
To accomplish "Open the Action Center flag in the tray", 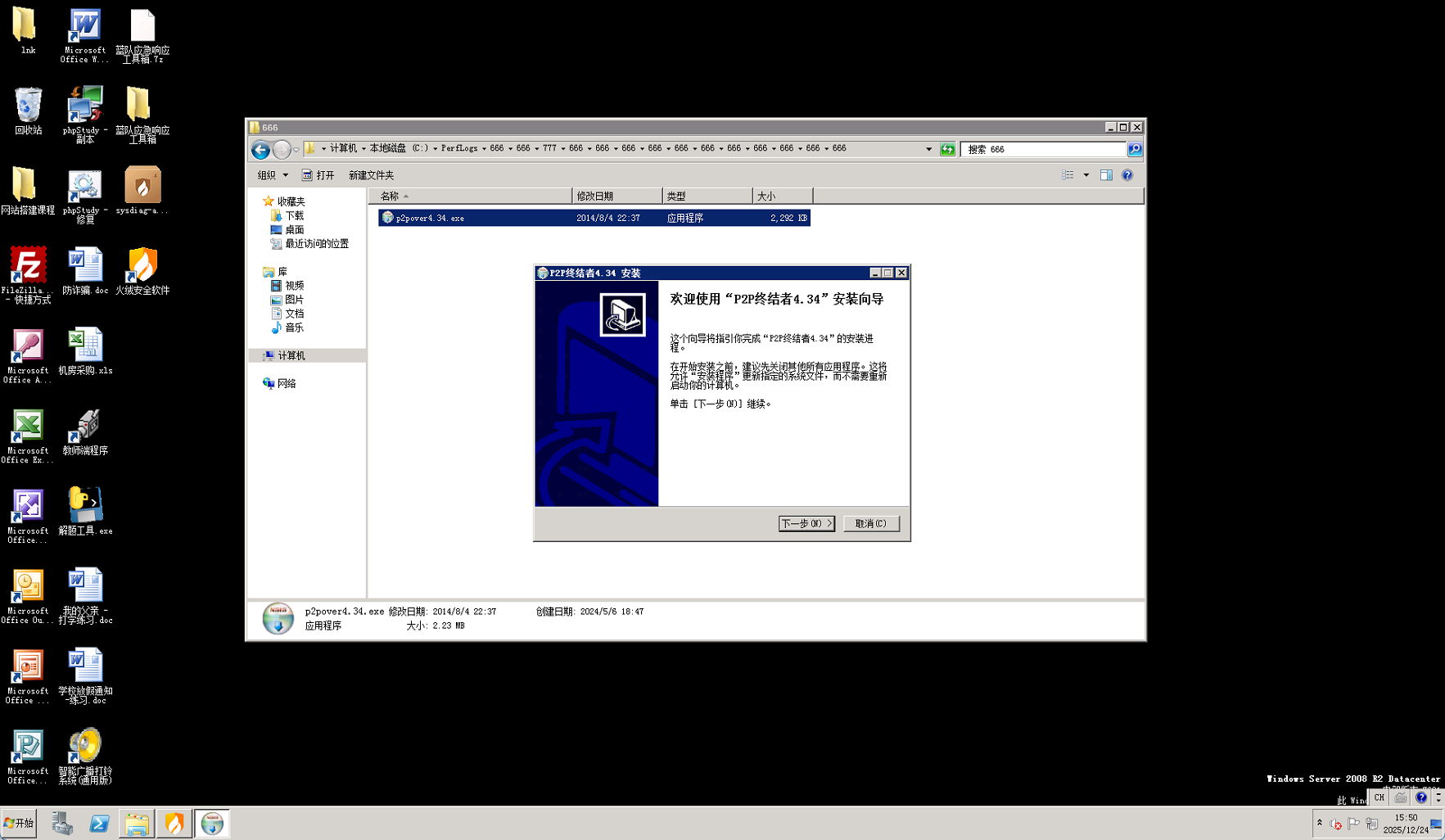I will point(1352,824).
